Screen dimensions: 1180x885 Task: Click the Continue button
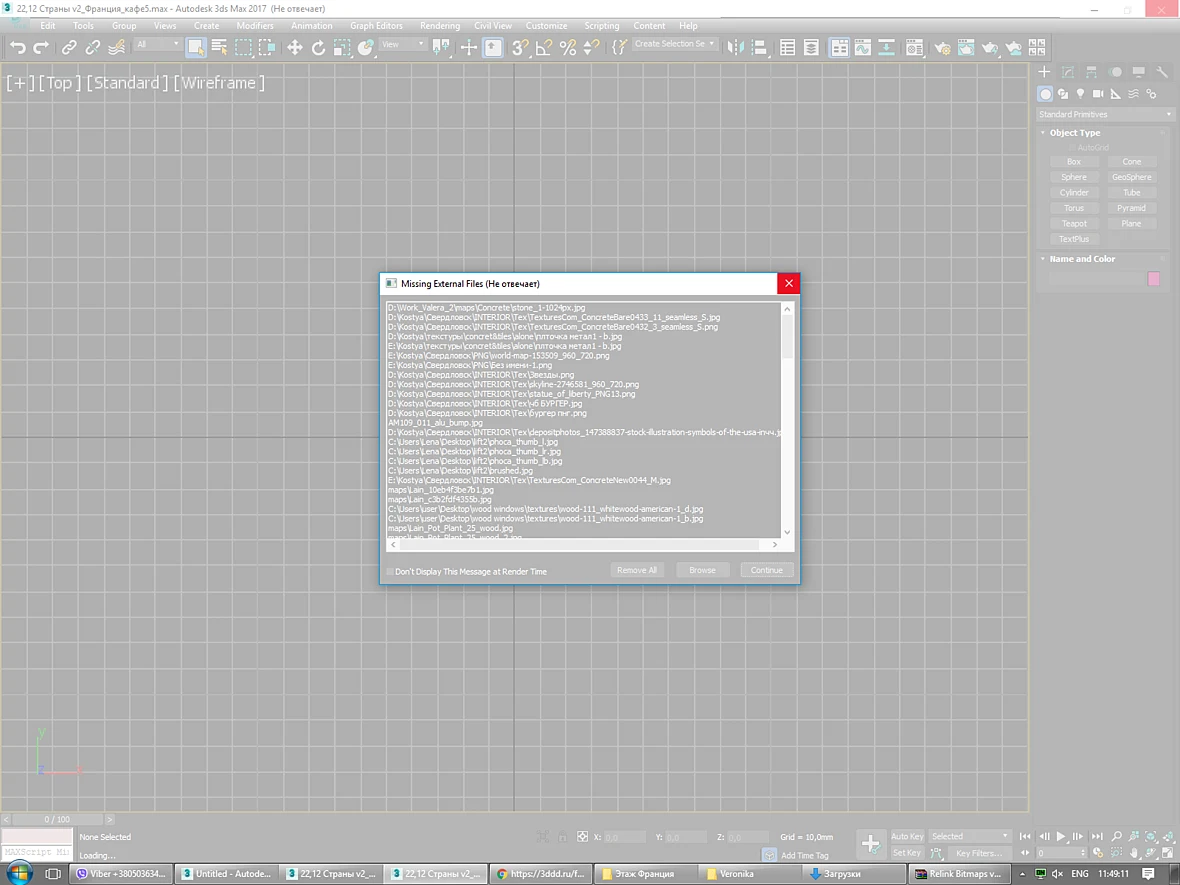click(766, 570)
